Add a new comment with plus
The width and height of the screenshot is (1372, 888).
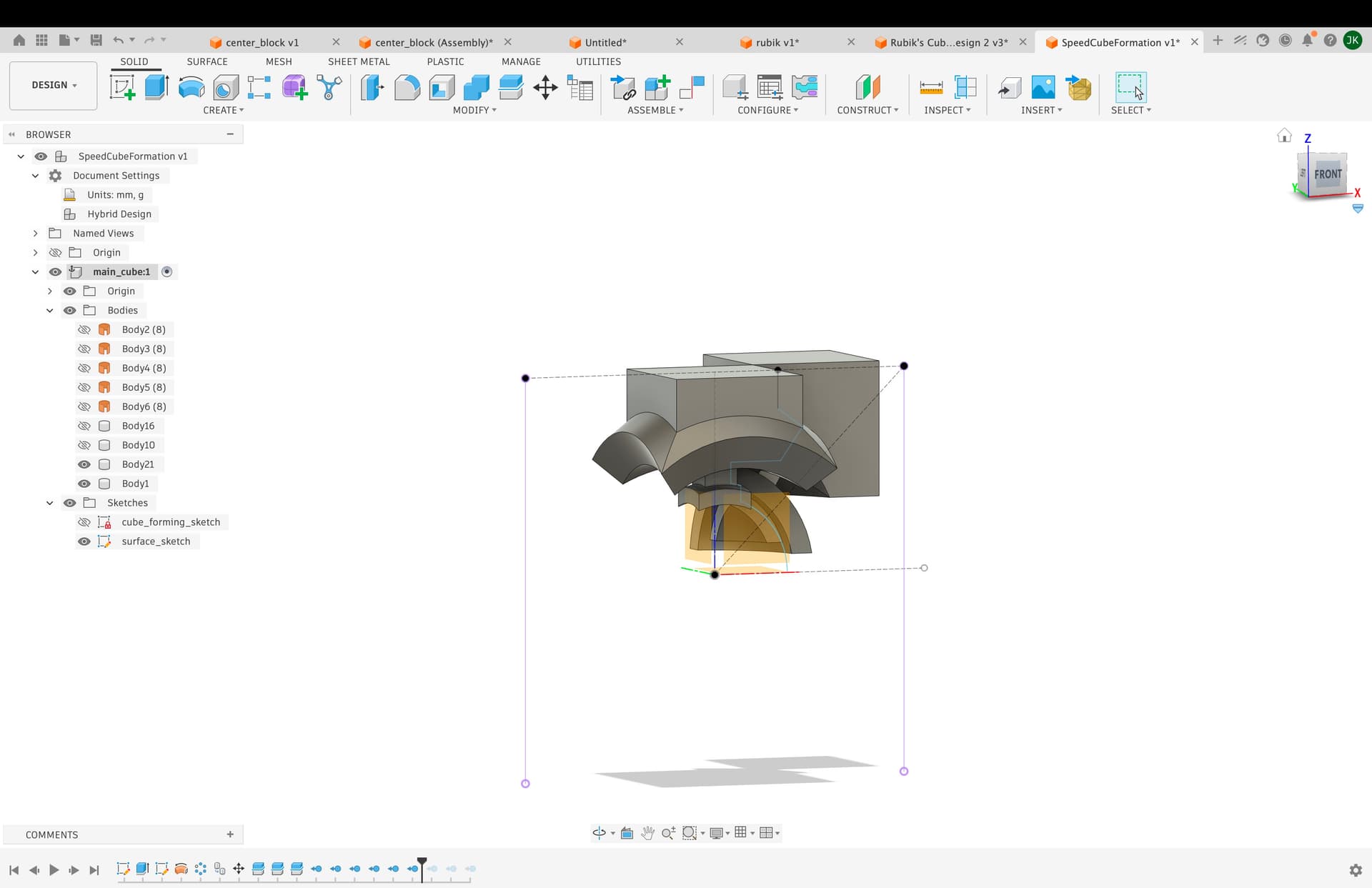pos(230,834)
